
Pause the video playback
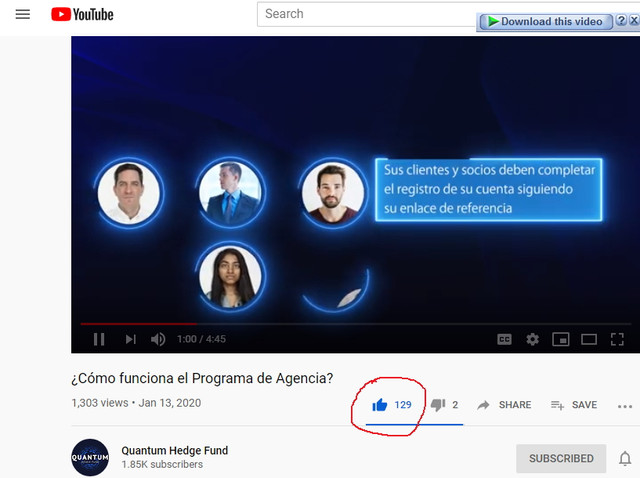pos(99,339)
